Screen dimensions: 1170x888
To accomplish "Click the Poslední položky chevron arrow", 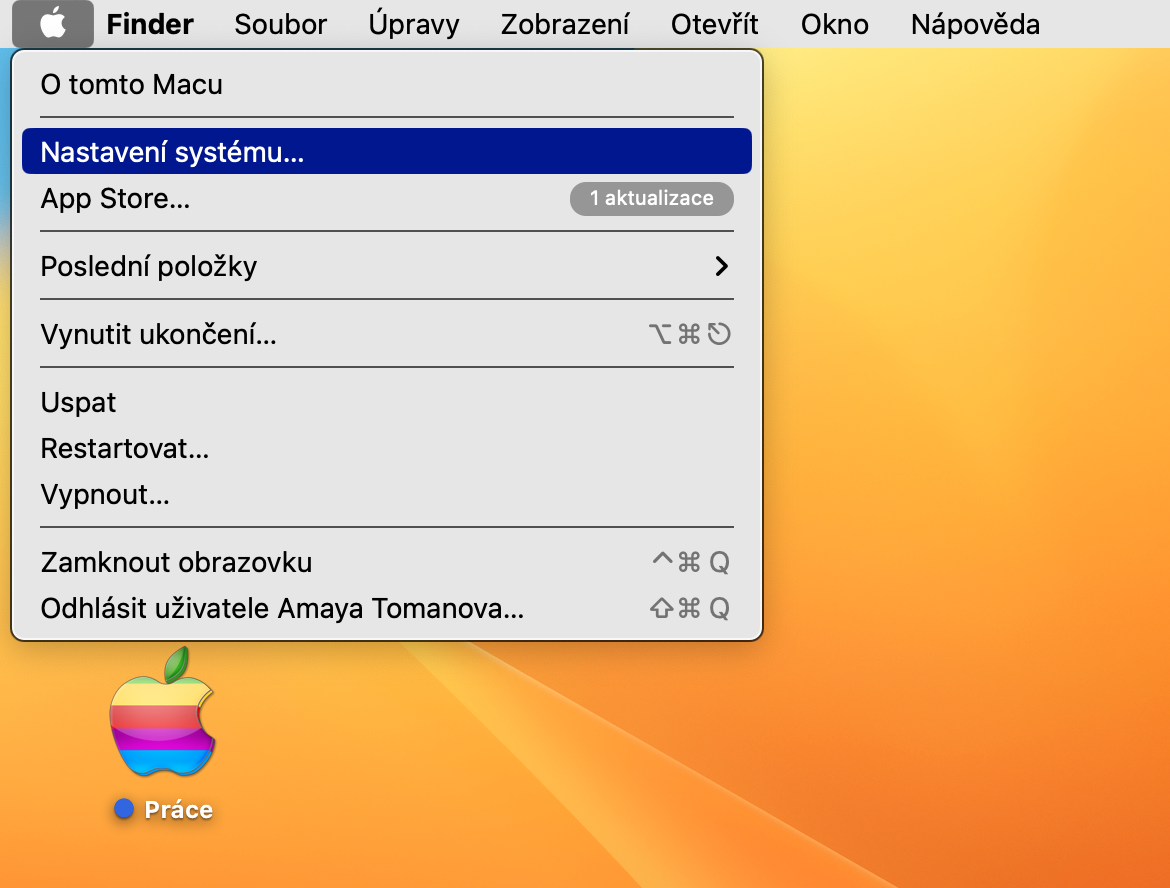I will point(721,266).
